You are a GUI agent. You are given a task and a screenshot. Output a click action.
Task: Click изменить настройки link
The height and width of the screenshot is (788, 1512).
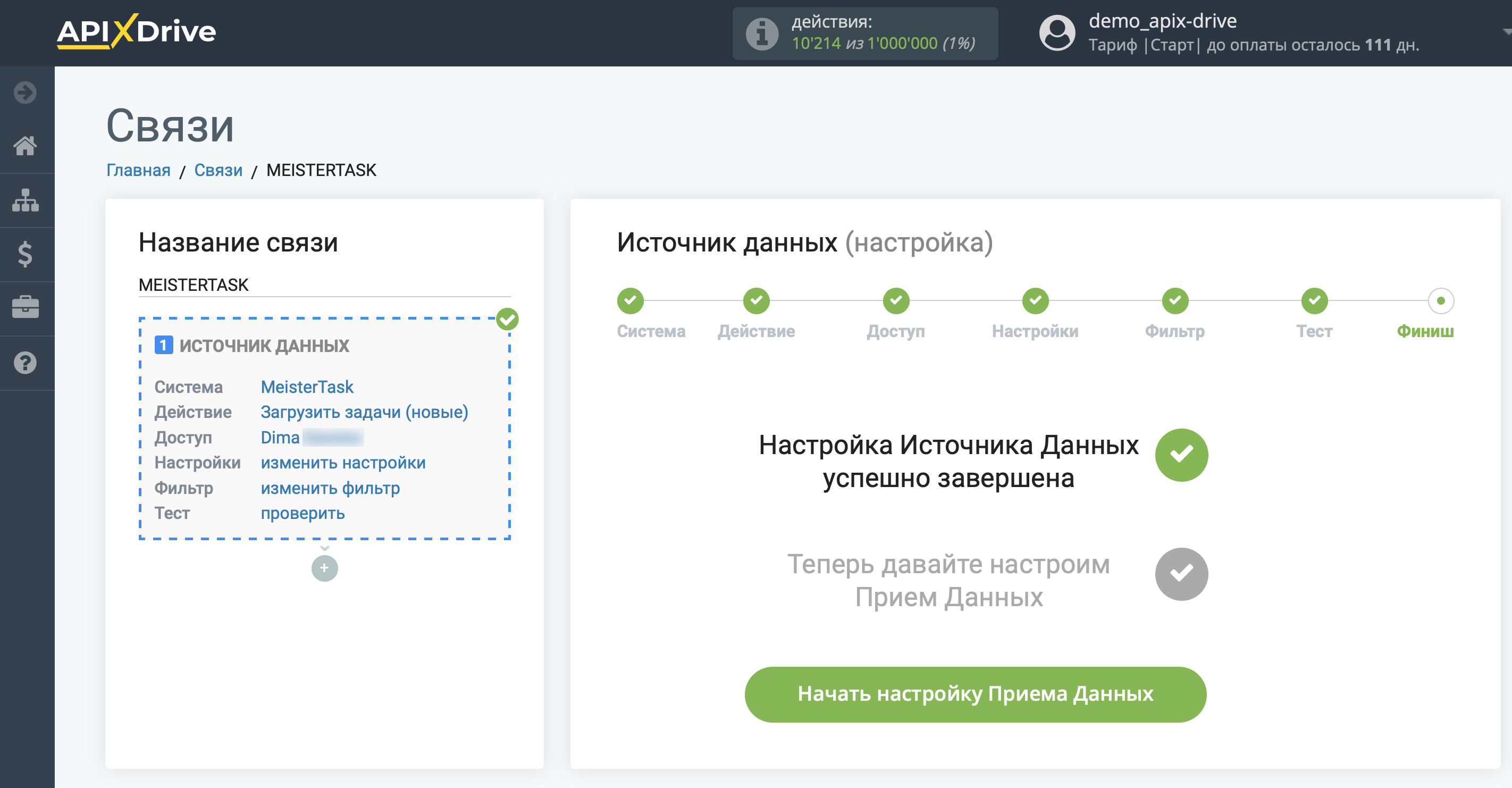pyautogui.click(x=343, y=463)
